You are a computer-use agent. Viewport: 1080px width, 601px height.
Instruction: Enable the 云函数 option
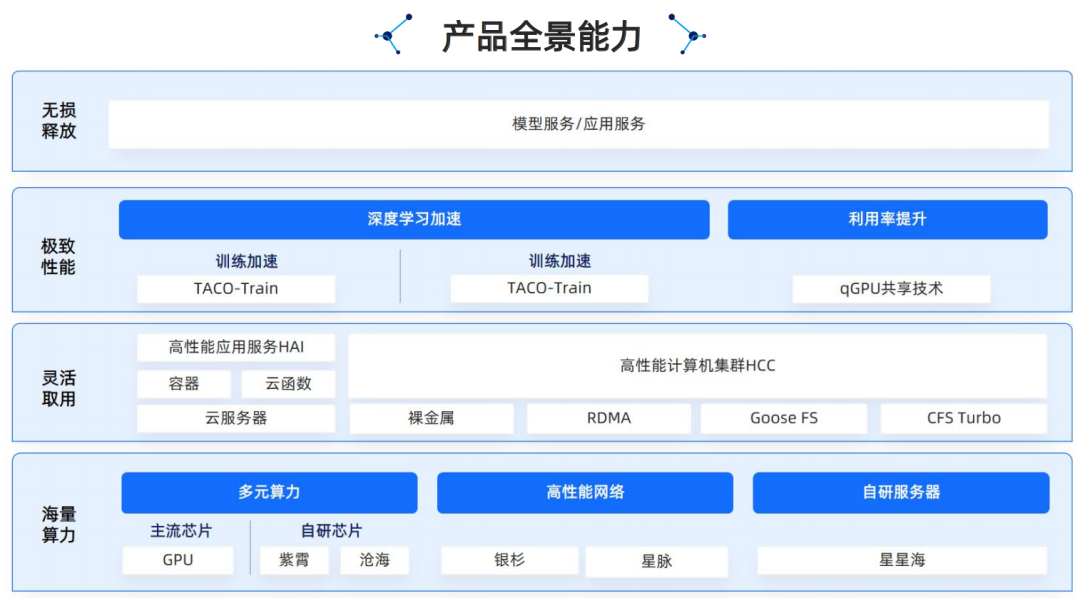289,383
